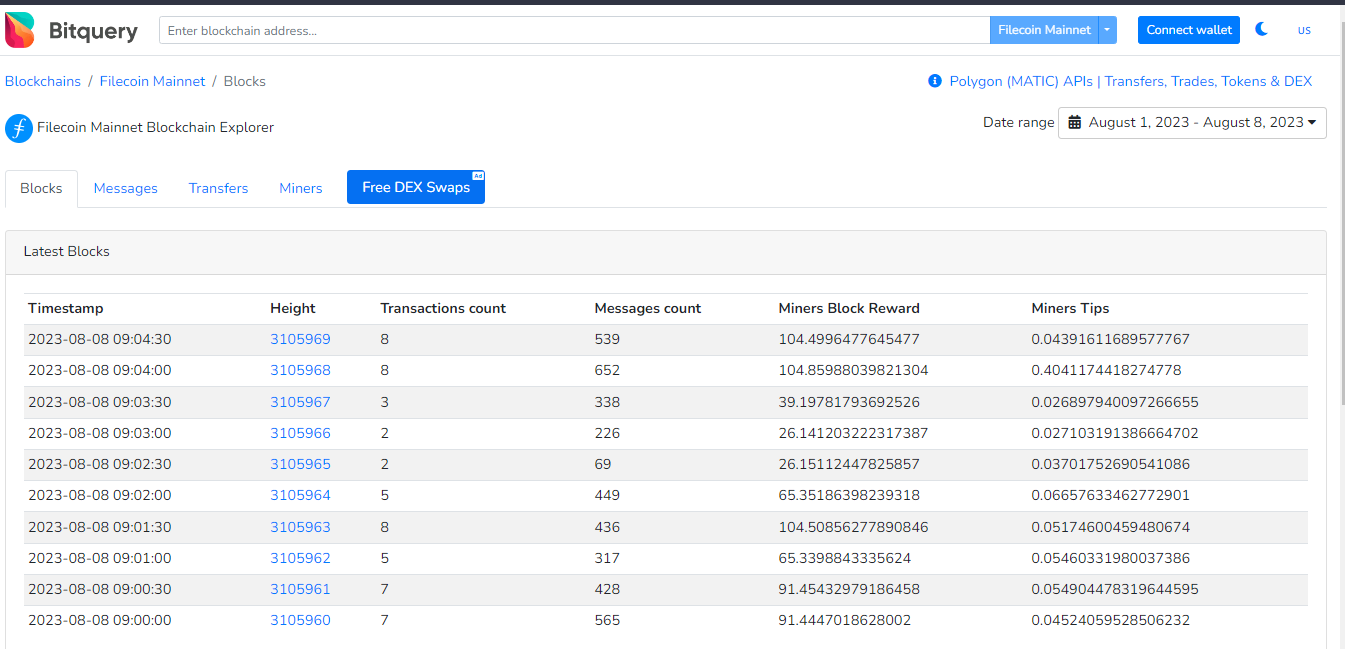Click the calendar icon in date range
This screenshot has height=649, width=1345.
1075,122
